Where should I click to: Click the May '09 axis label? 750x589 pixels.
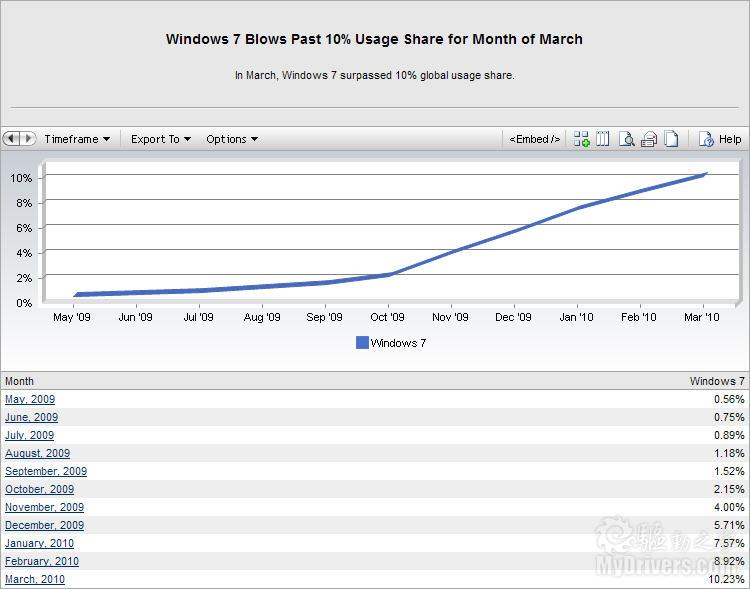tap(72, 317)
